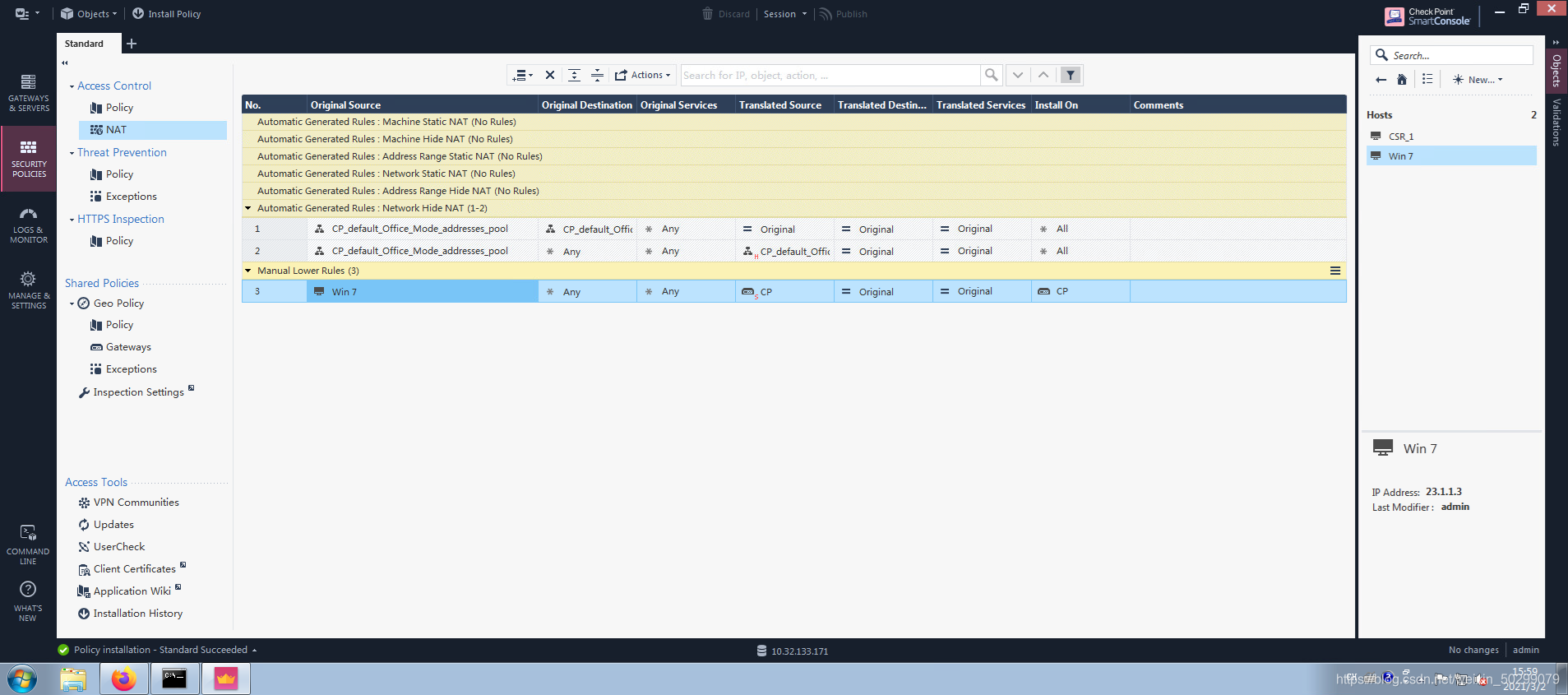Open the SmartConsole application menu
The width and height of the screenshot is (1568, 695).
27,14
